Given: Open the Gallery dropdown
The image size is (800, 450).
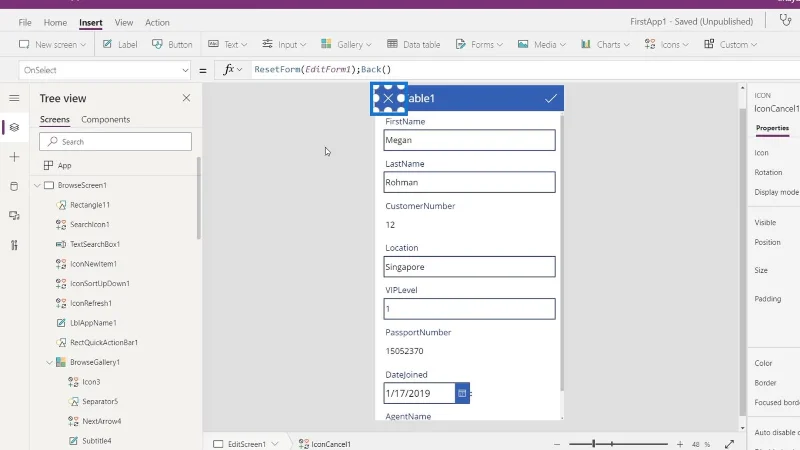Looking at the screenshot, I should pos(346,44).
